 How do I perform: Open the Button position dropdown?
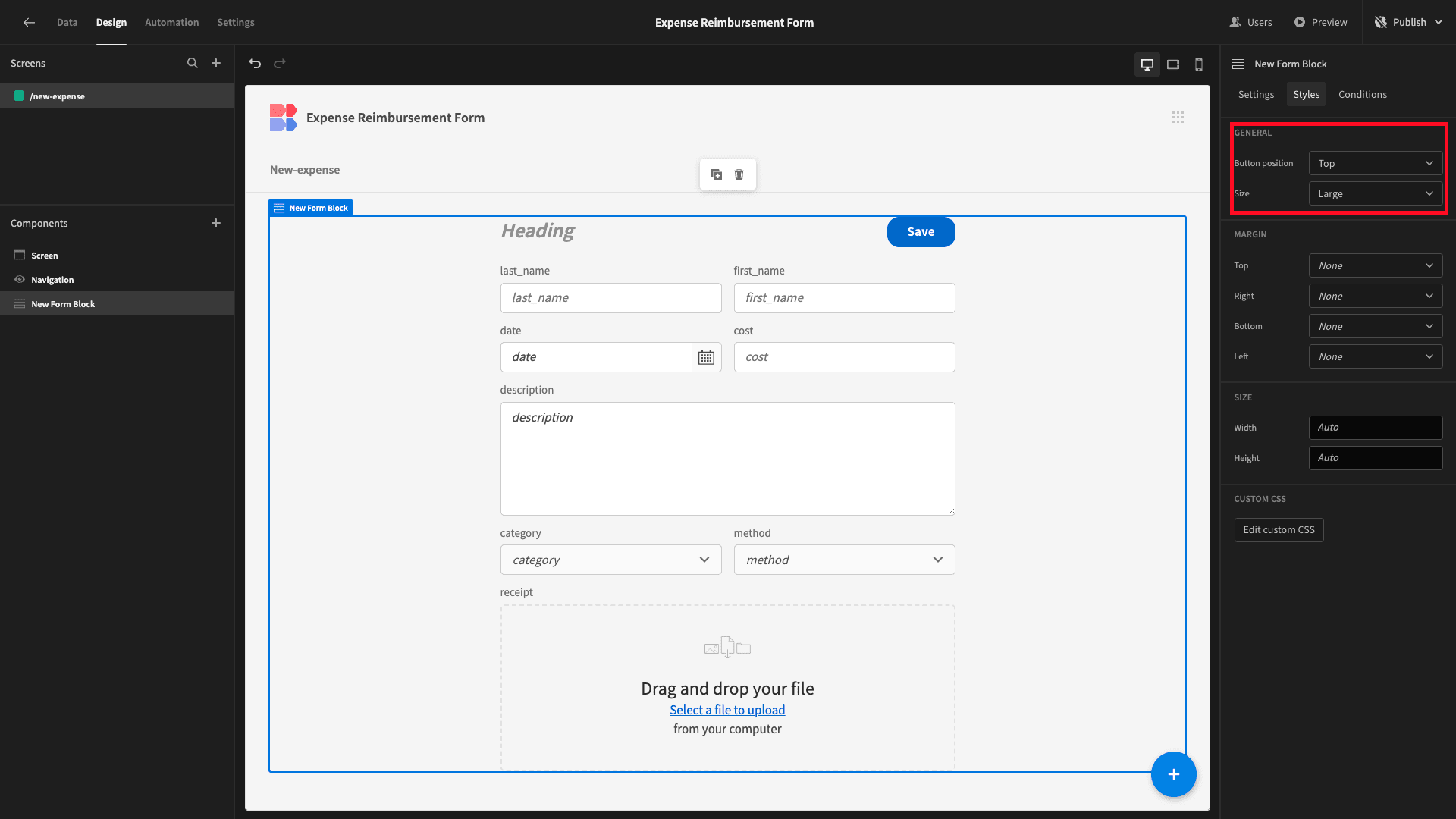coord(1376,163)
